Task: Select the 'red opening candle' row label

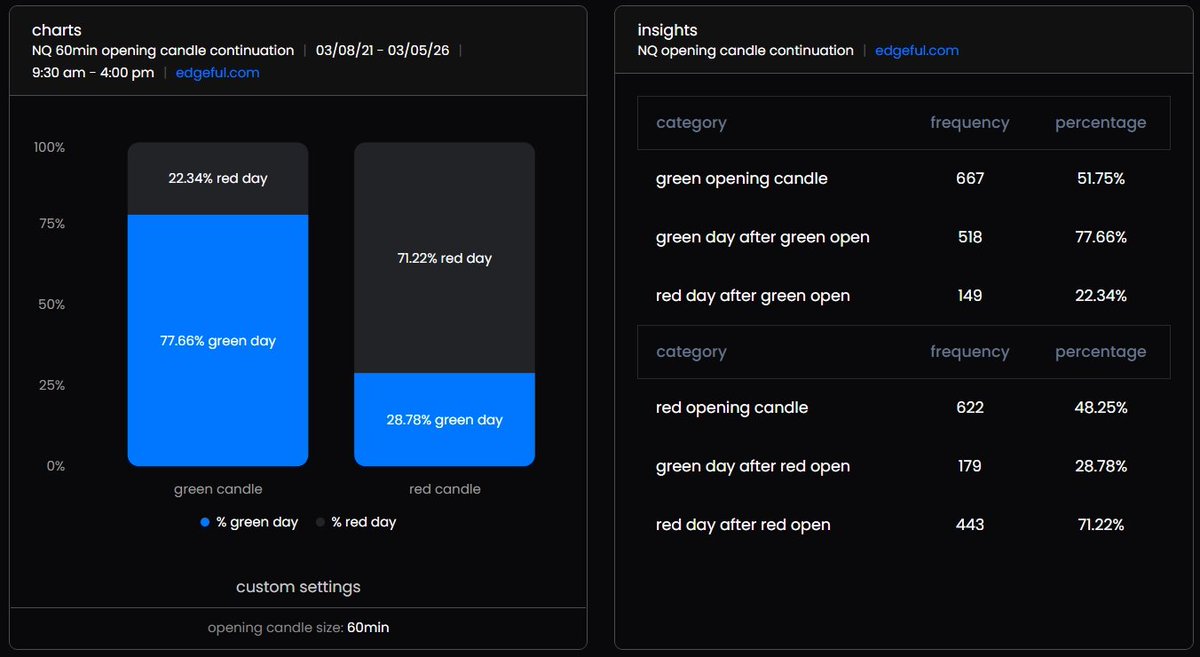Action: click(x=732, y=408)
